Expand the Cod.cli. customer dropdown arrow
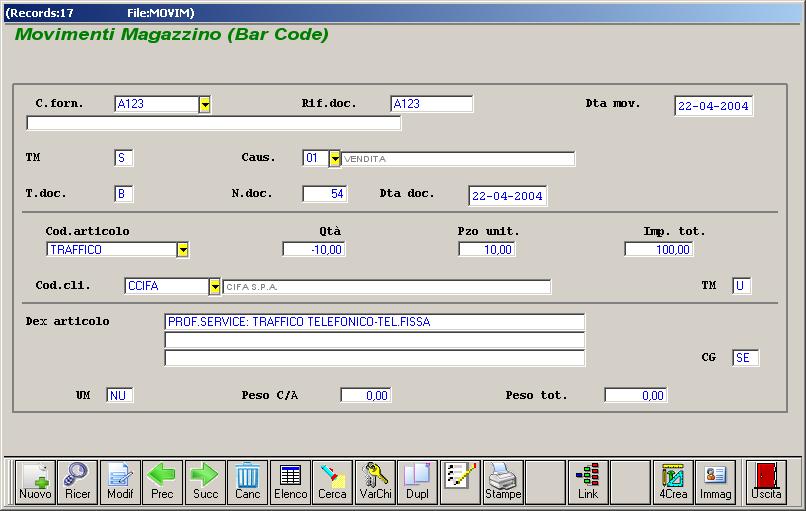The width and height of the screenshot is (806, 511). 214,286
